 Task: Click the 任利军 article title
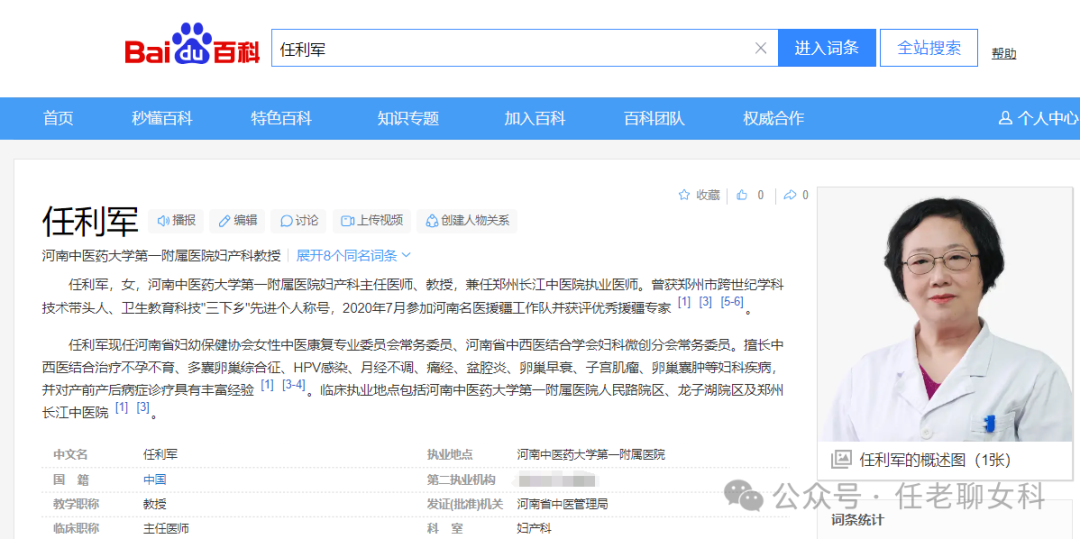[90, 221]
